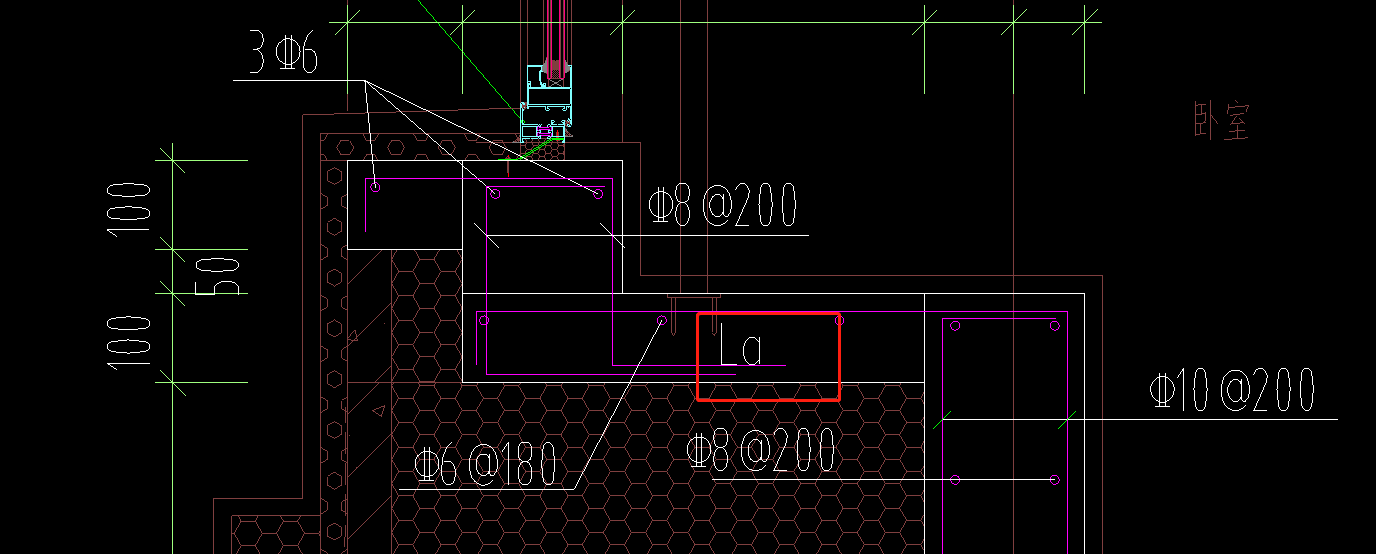
Task: Pick the Φ6@180 stirrup annotation
Action: (485, 467)
